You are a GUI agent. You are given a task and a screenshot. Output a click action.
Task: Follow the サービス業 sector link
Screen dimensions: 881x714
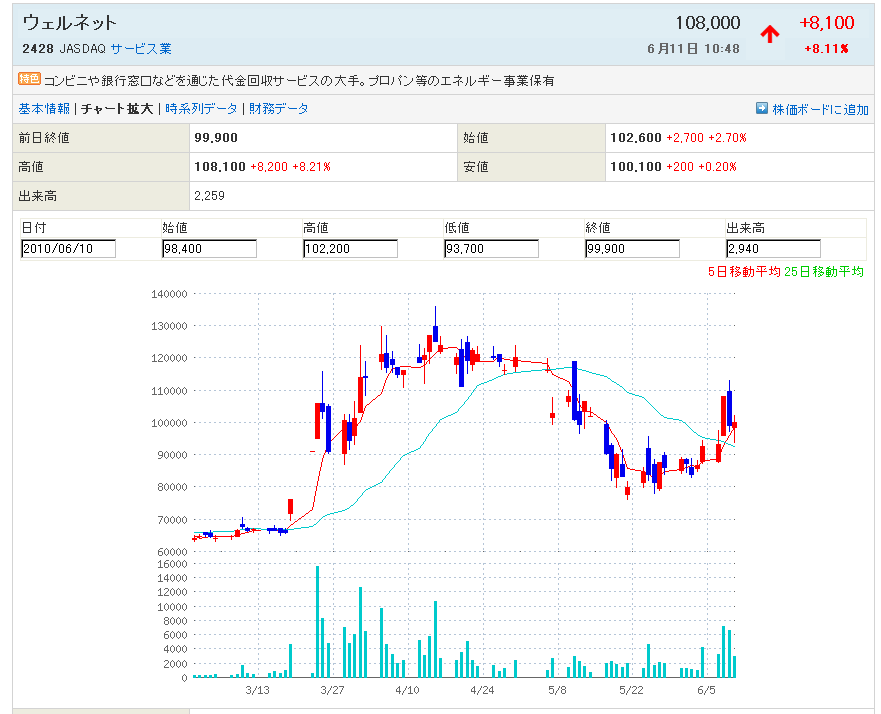point(141,49)
